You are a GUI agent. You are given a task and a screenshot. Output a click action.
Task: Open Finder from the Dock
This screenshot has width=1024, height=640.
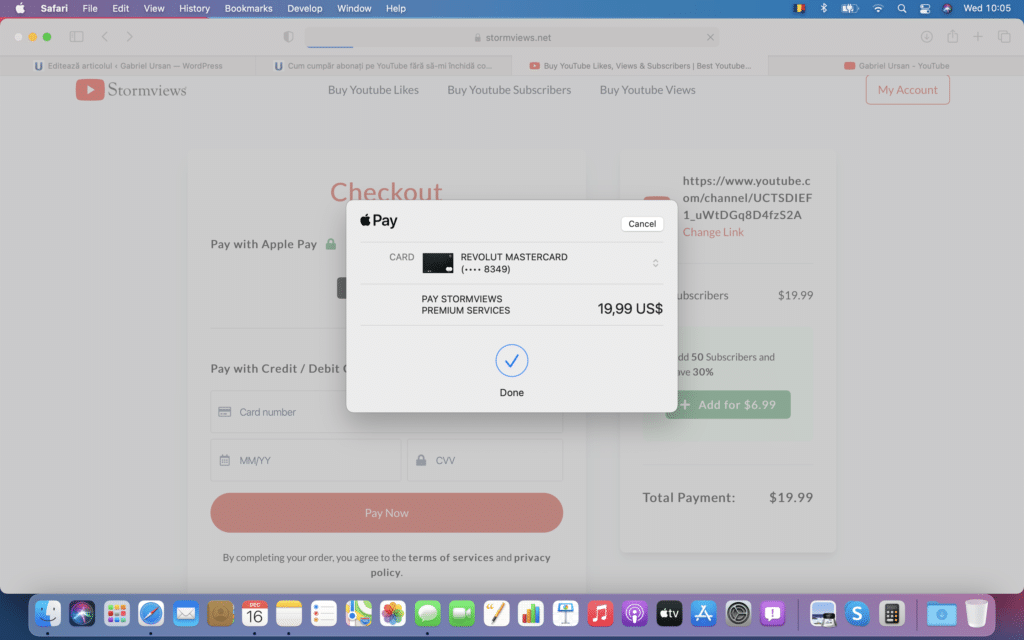[48, 614]
